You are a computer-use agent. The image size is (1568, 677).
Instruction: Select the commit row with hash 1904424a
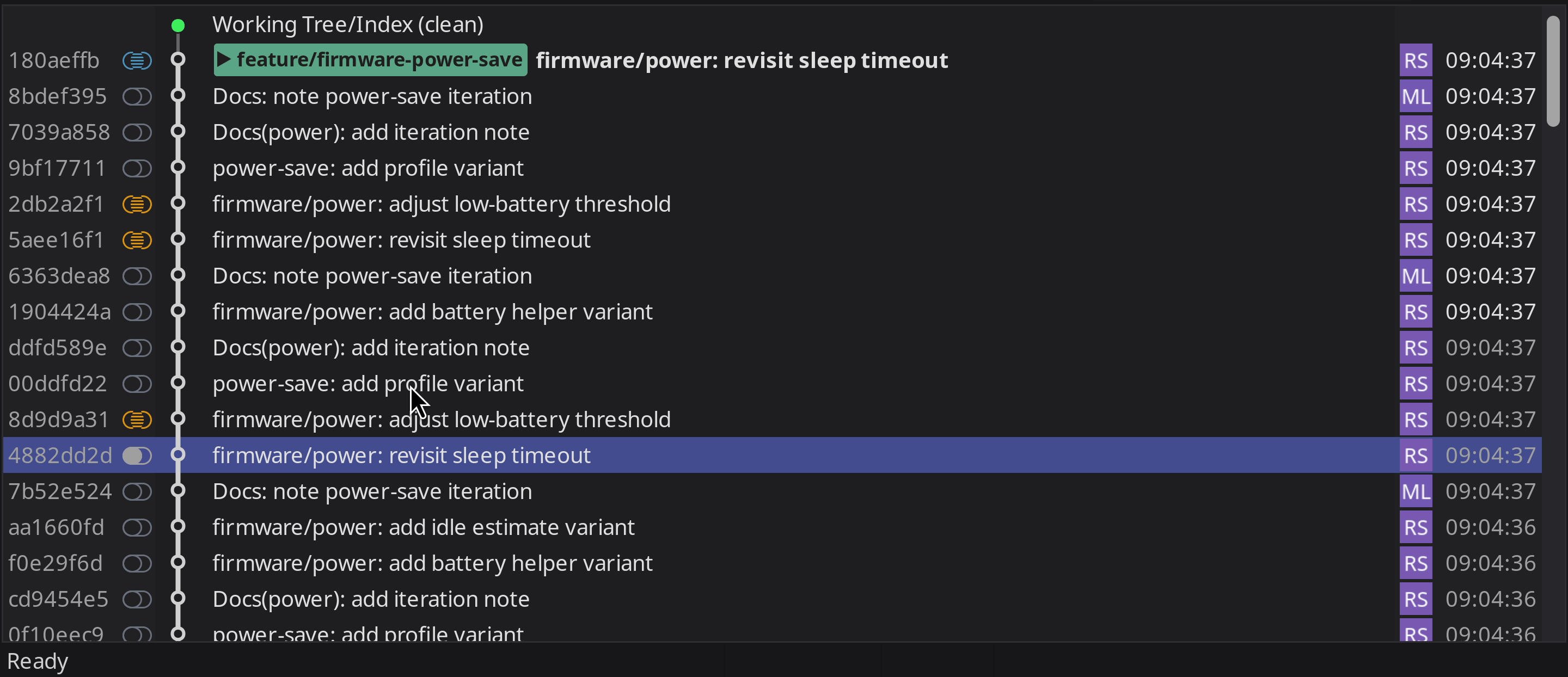pyautogui.click(x=432, y=311)
